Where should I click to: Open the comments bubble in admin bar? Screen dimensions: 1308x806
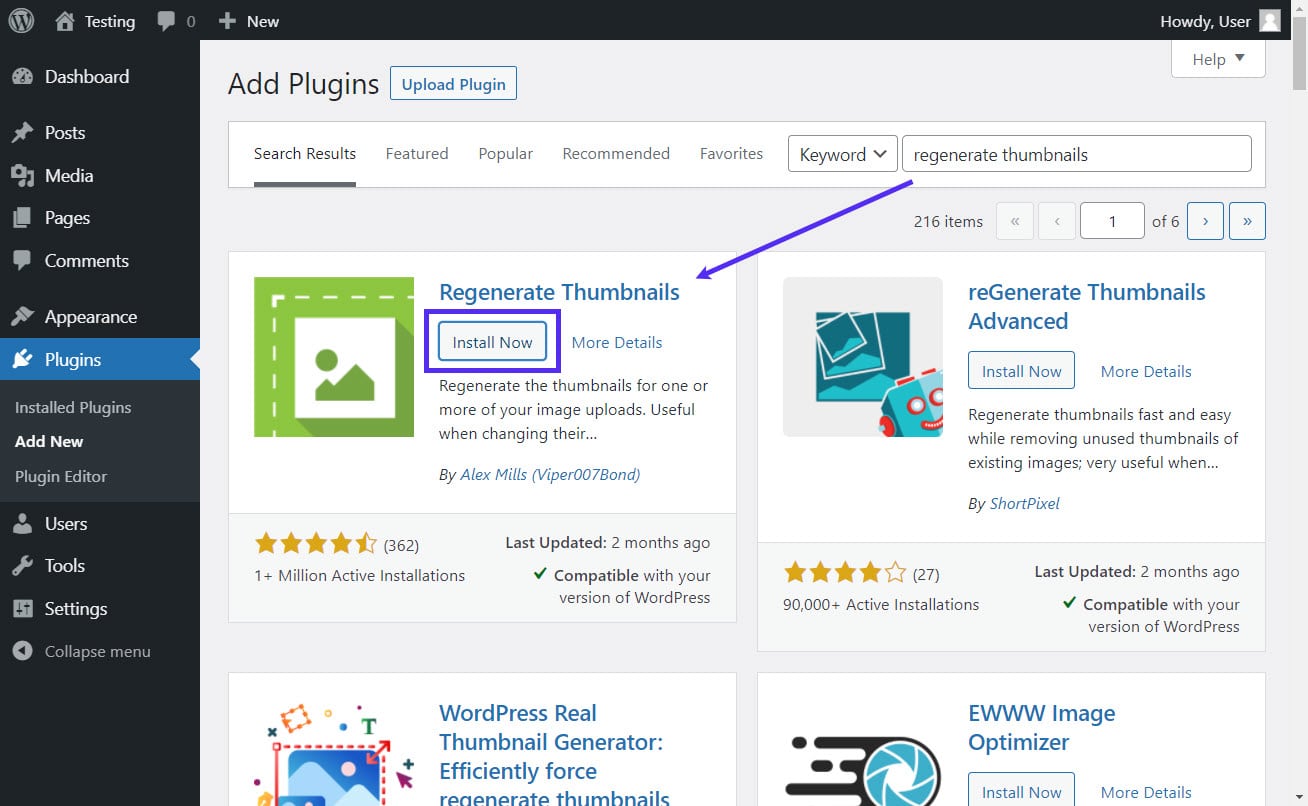pyautogui.click(x=176, y=21)
